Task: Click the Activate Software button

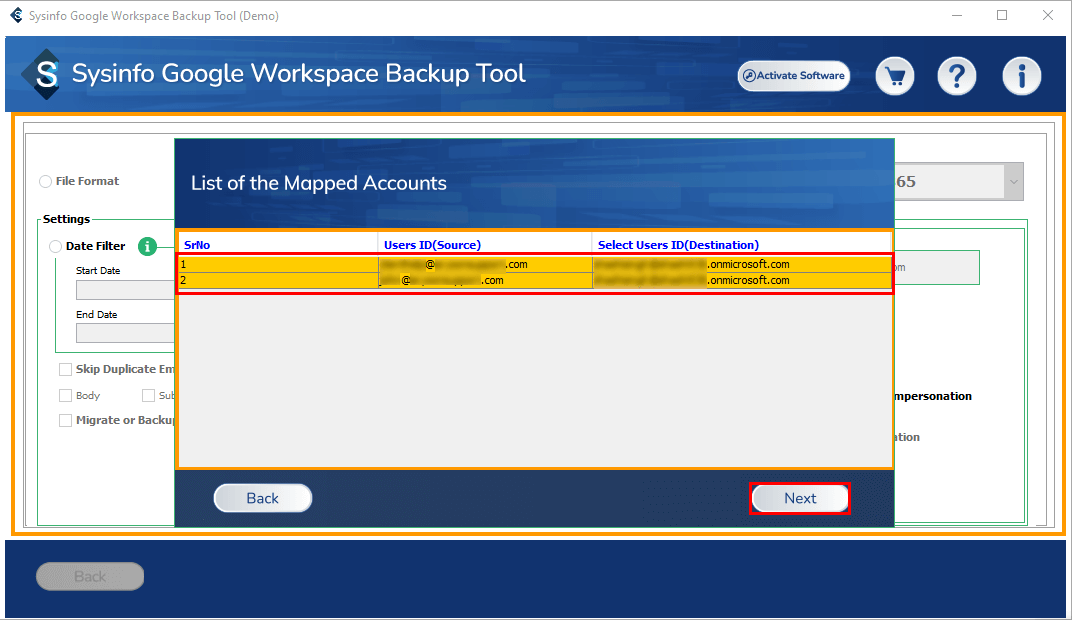Action: [x=794, y=76]
